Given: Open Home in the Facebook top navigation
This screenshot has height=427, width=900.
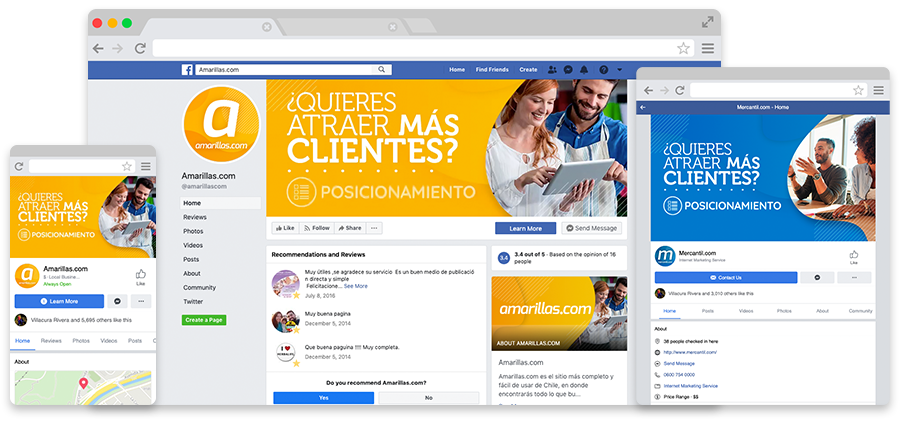Looking at the screenshot, I should (x=457, y=69).
